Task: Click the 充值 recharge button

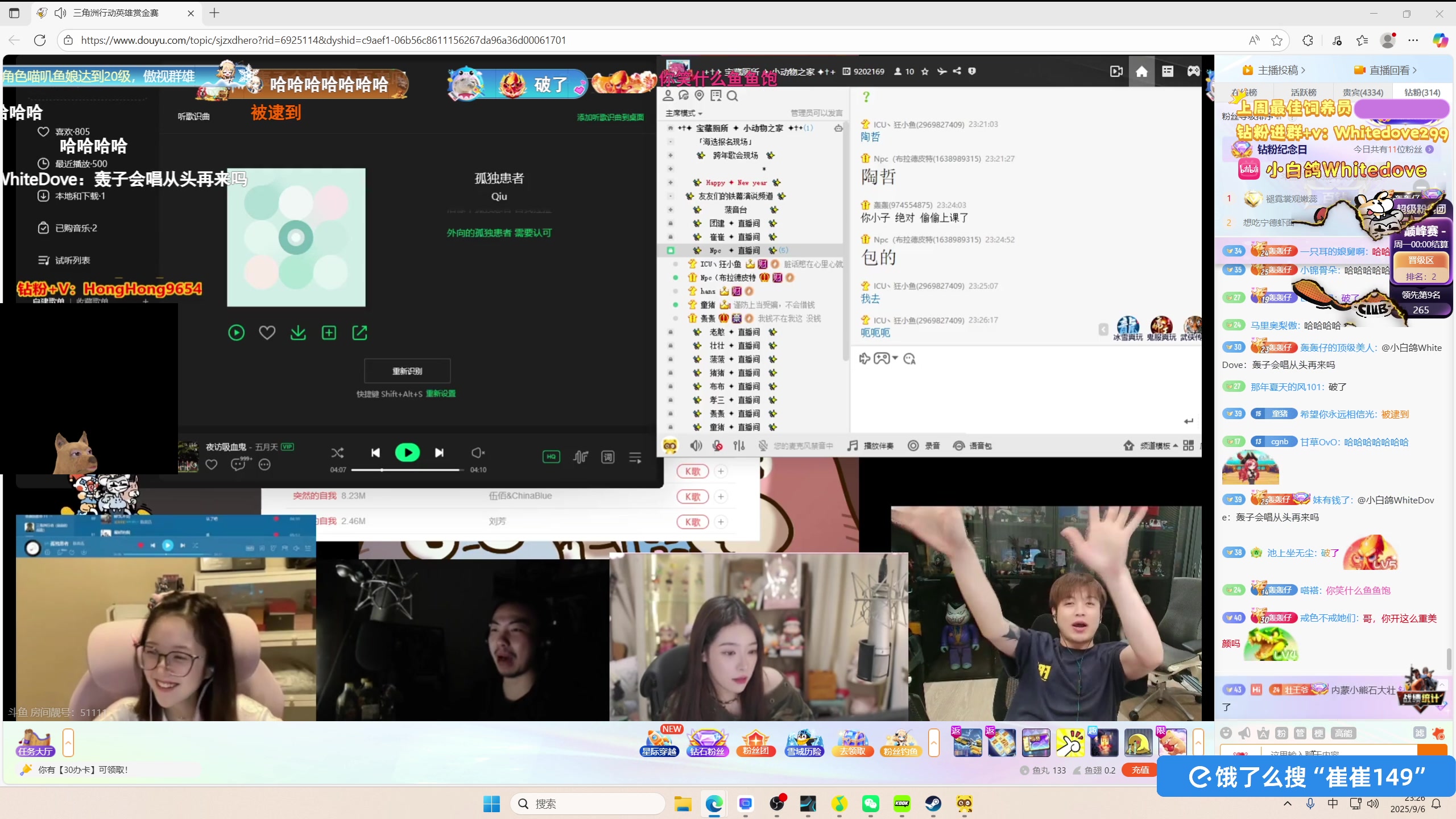Action: point(1140,770)
